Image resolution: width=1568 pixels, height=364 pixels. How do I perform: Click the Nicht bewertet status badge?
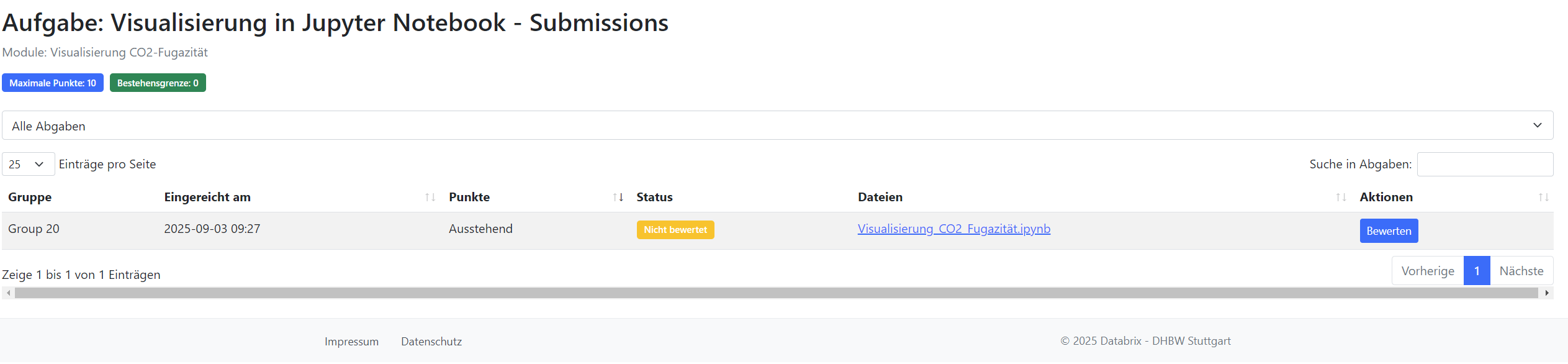[675, 230]
